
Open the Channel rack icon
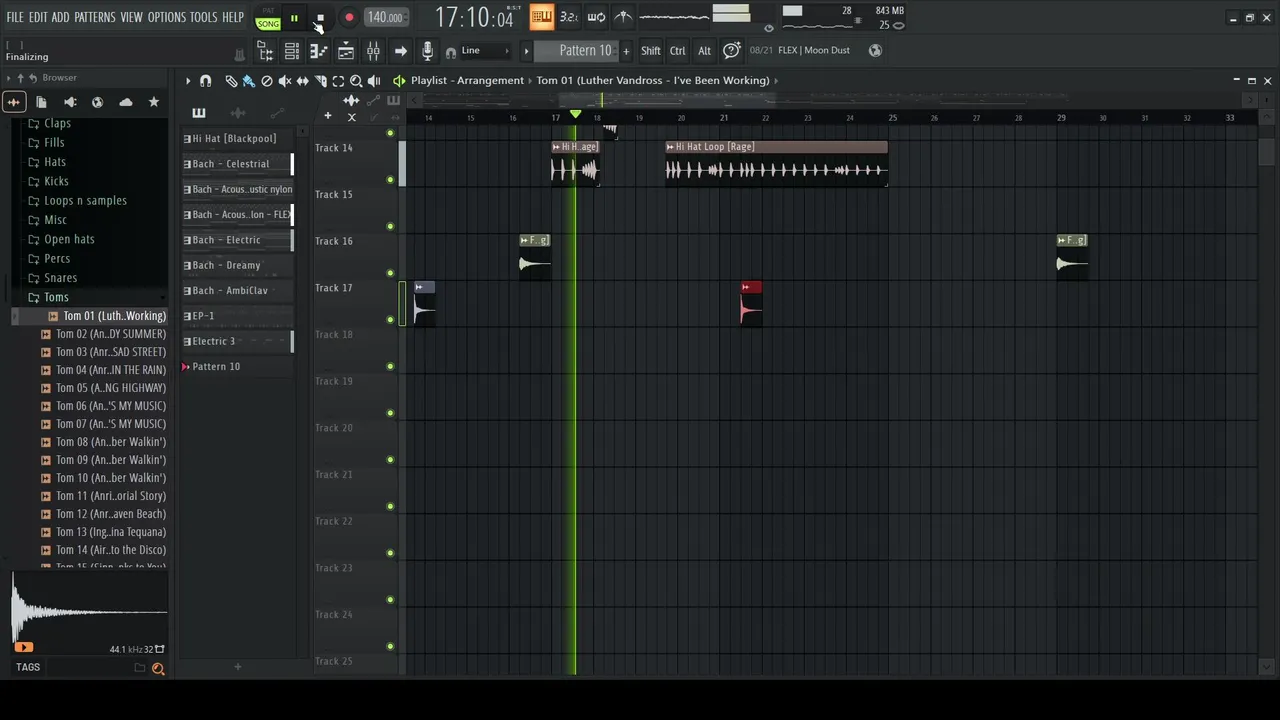pos(292,51)
